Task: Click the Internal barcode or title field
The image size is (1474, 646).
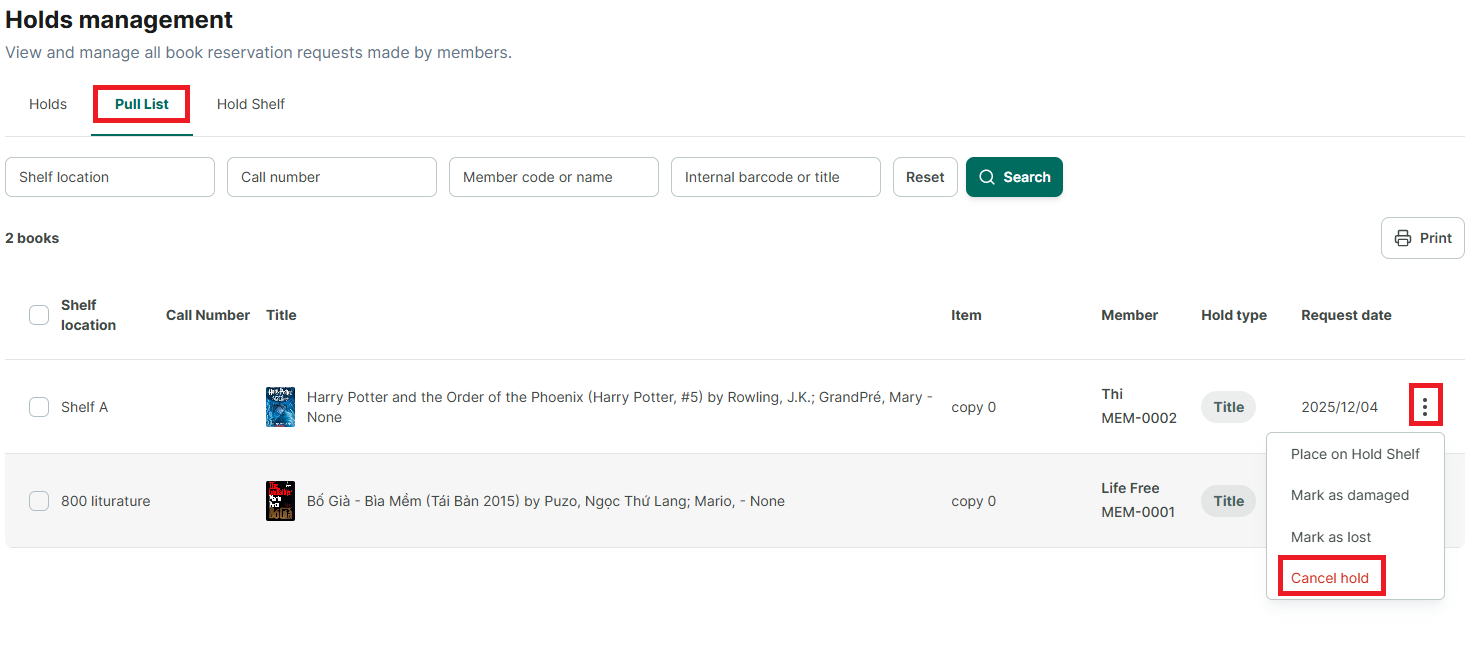Action: pos(776,177)
